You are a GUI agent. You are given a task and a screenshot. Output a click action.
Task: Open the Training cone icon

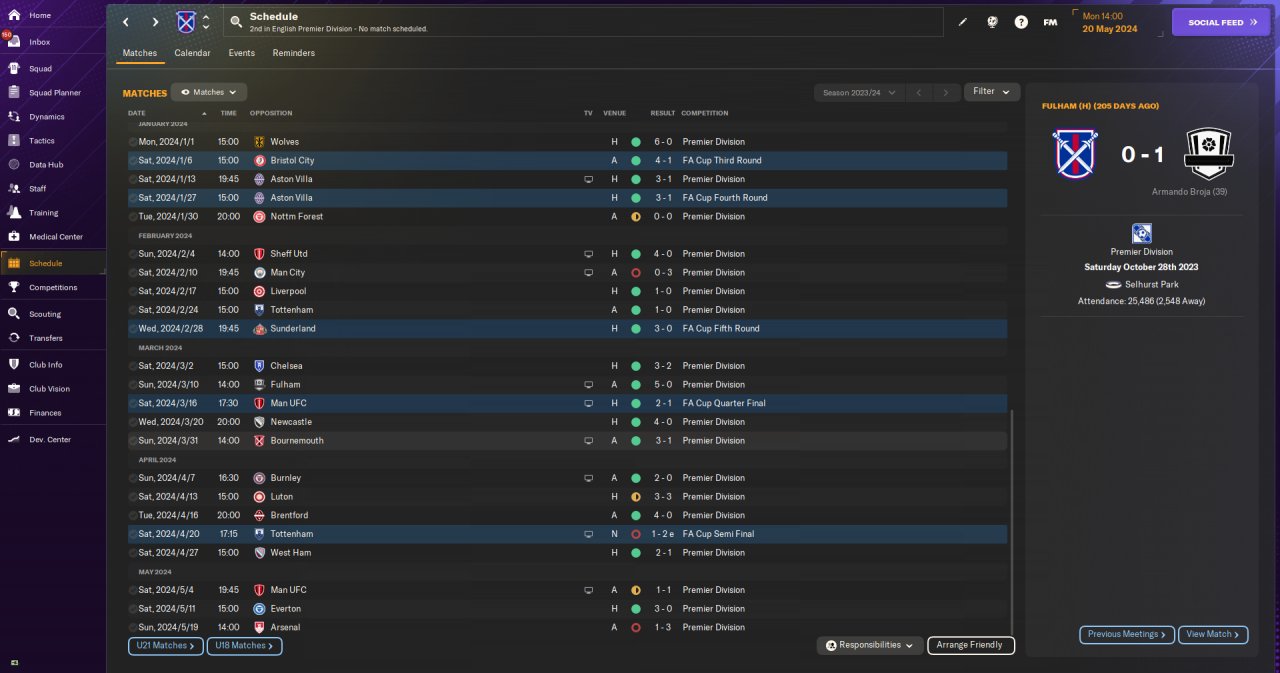(14, 212)
